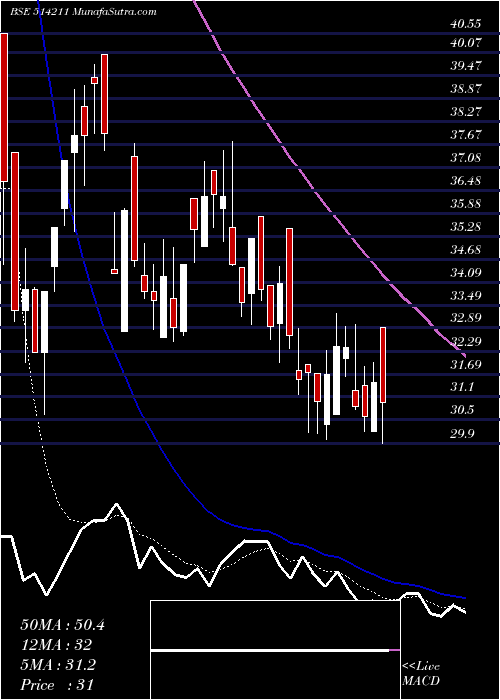Pick the 38.27 price axis value
This screenshot has height=700, width=500.
pyautogui.click(x=466, y=112)
